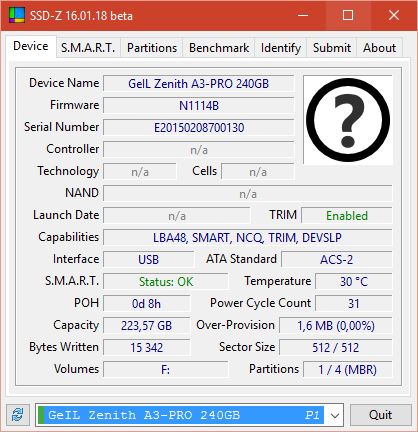Screen dimensions: 418x432
Task: Maximize the SSD-Z window
Action: pyautogui.click(x=348, y=15)
